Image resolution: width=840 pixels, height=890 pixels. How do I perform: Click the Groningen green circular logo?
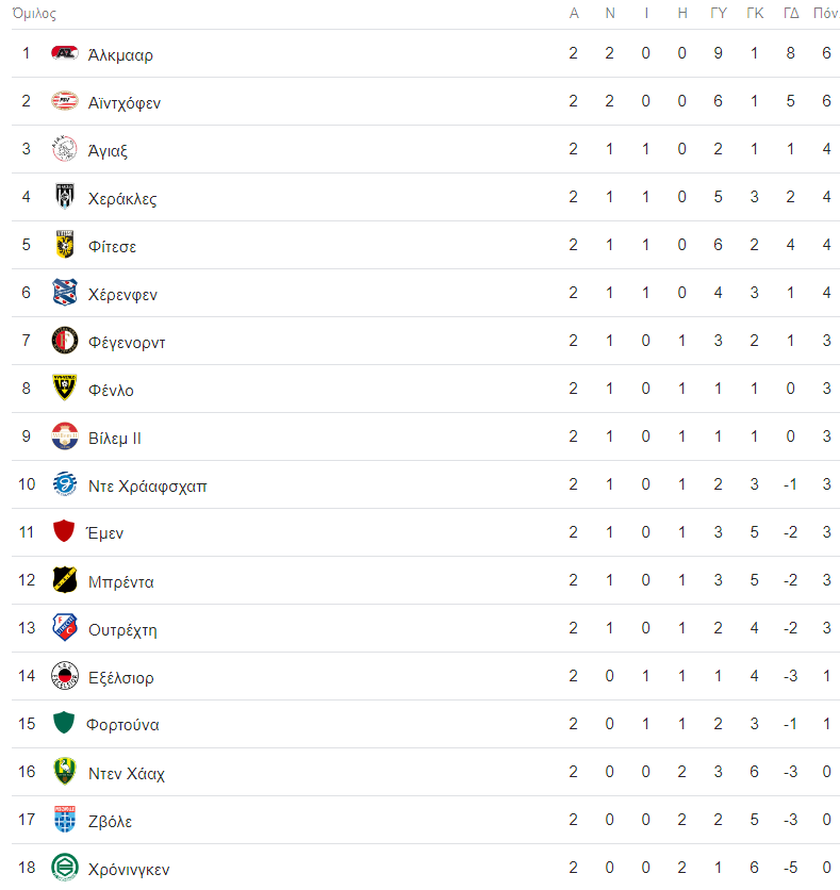(64, 867)
